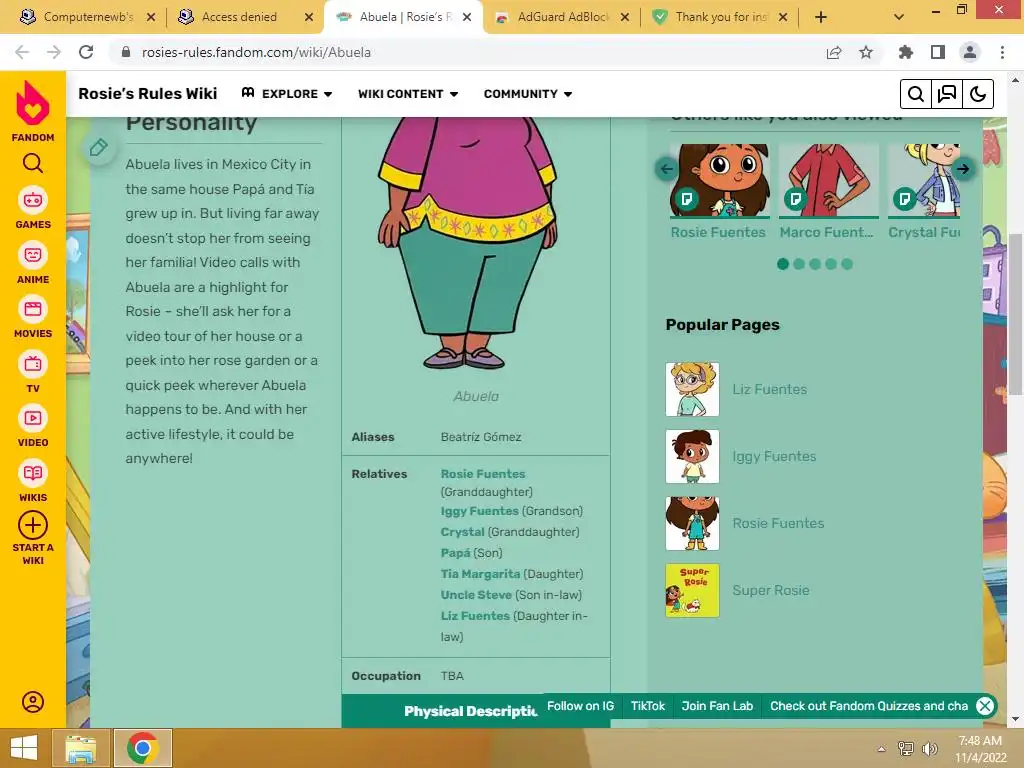This screenshot has height=768, width=1024.
Task: Open Liz Fuentes in Popular Pages
Action: click(x=769, y=389)
